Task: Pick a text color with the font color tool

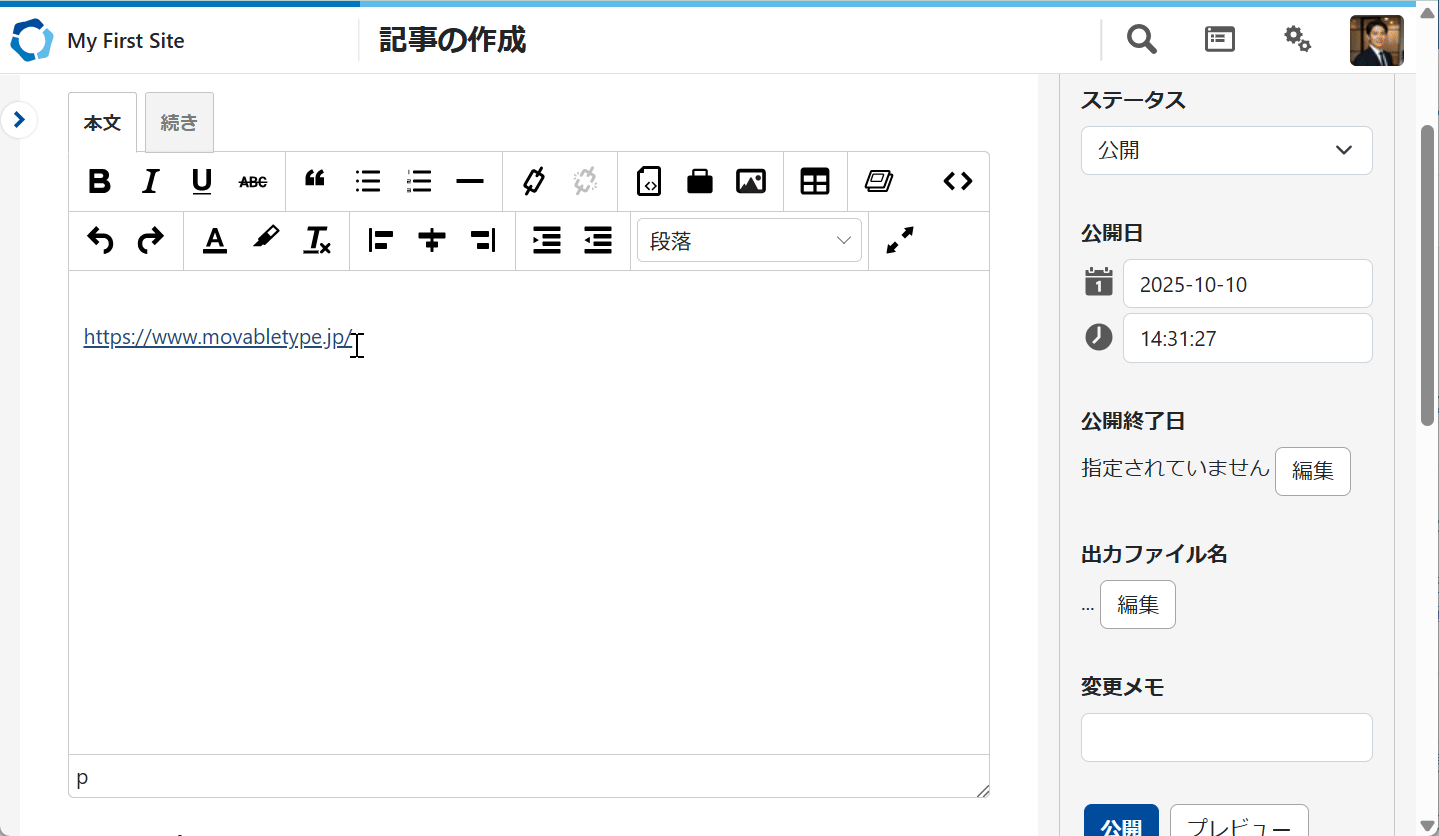Action: coord(215,240)
